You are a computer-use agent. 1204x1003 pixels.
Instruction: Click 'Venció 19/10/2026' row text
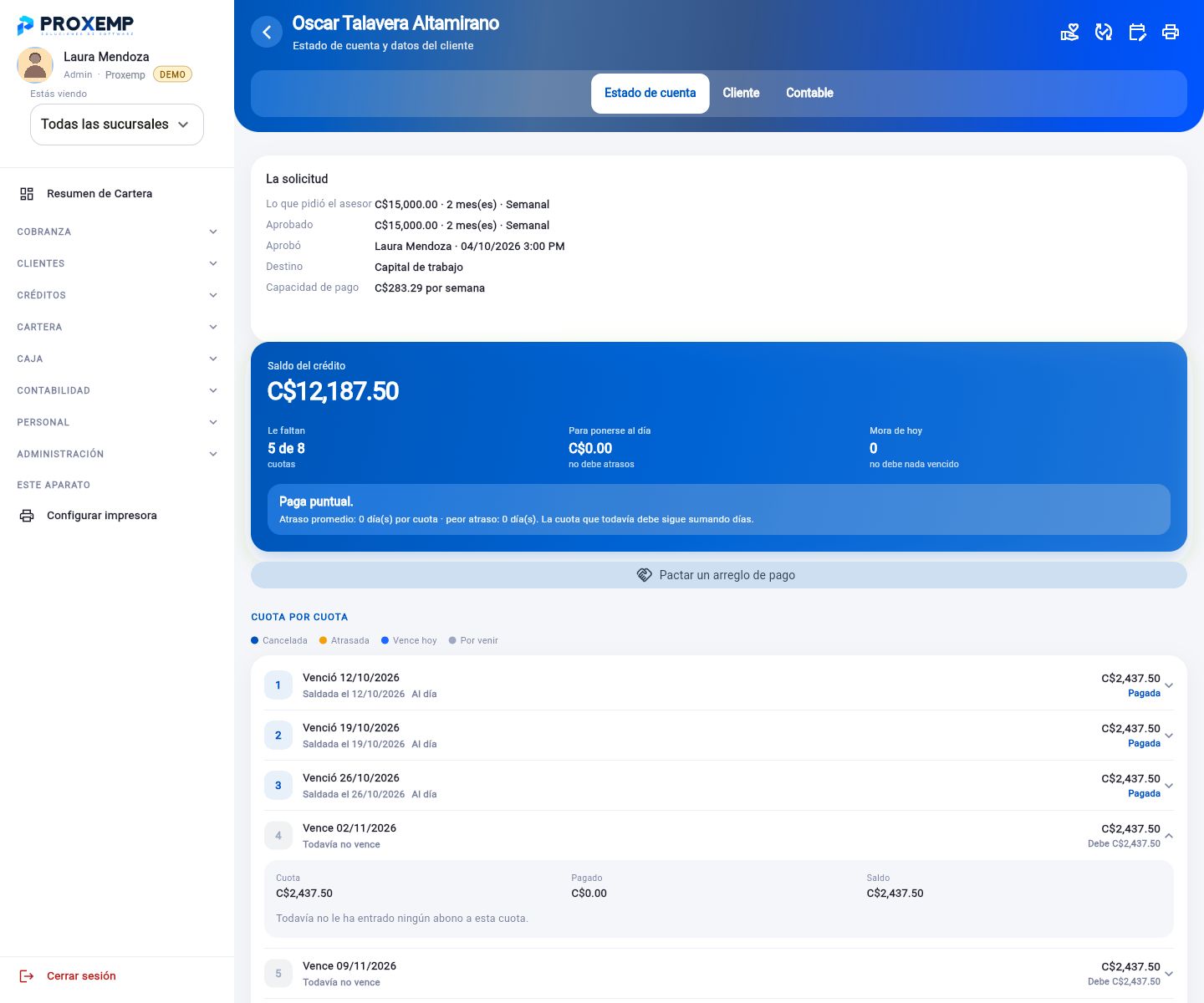click(x=351, y=728)
